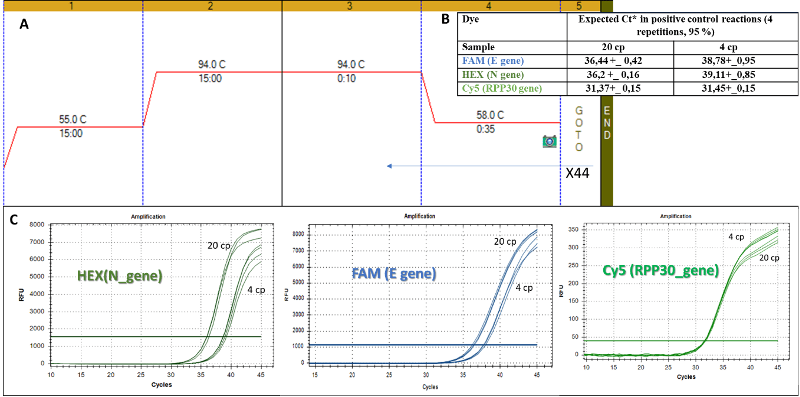The height and width of the screenshot is (397, 800).
Task: Click table cell 31,45+_0,15
Action: tap(735, 90)
